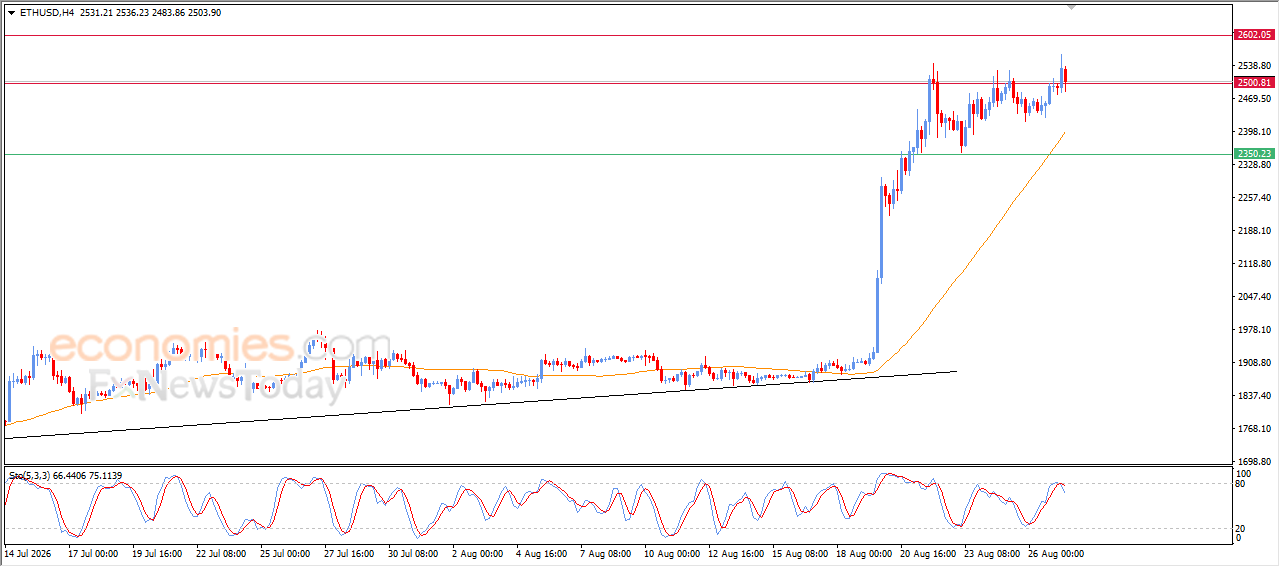Select the 2602.05 red price label
This screenshot has width=1280, height=567.
(1254, 35)
